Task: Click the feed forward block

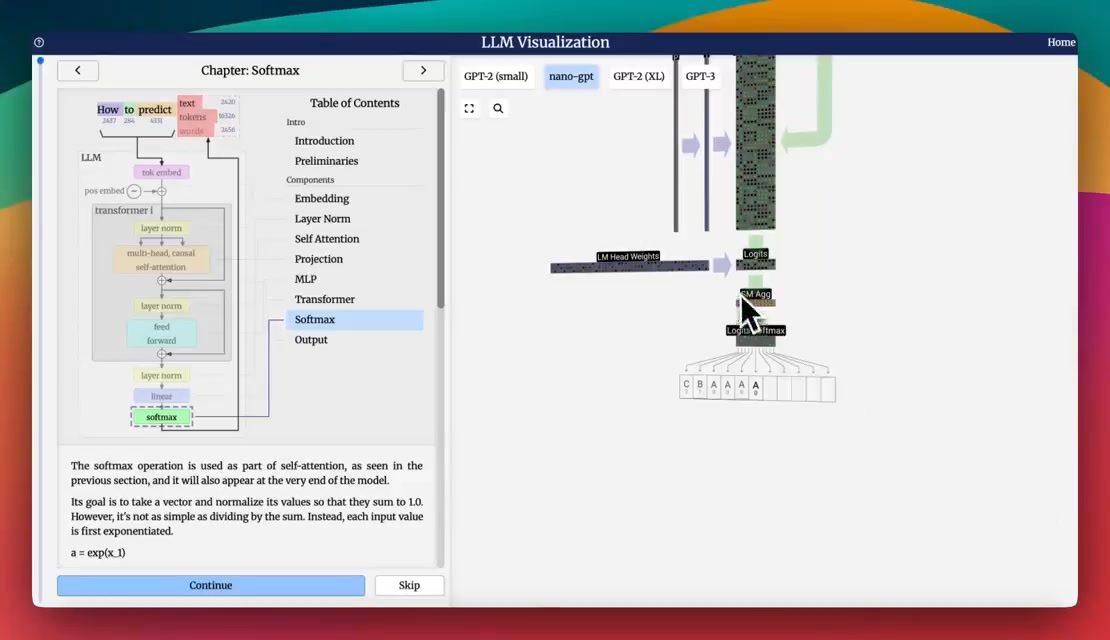Action: point(161,333)
